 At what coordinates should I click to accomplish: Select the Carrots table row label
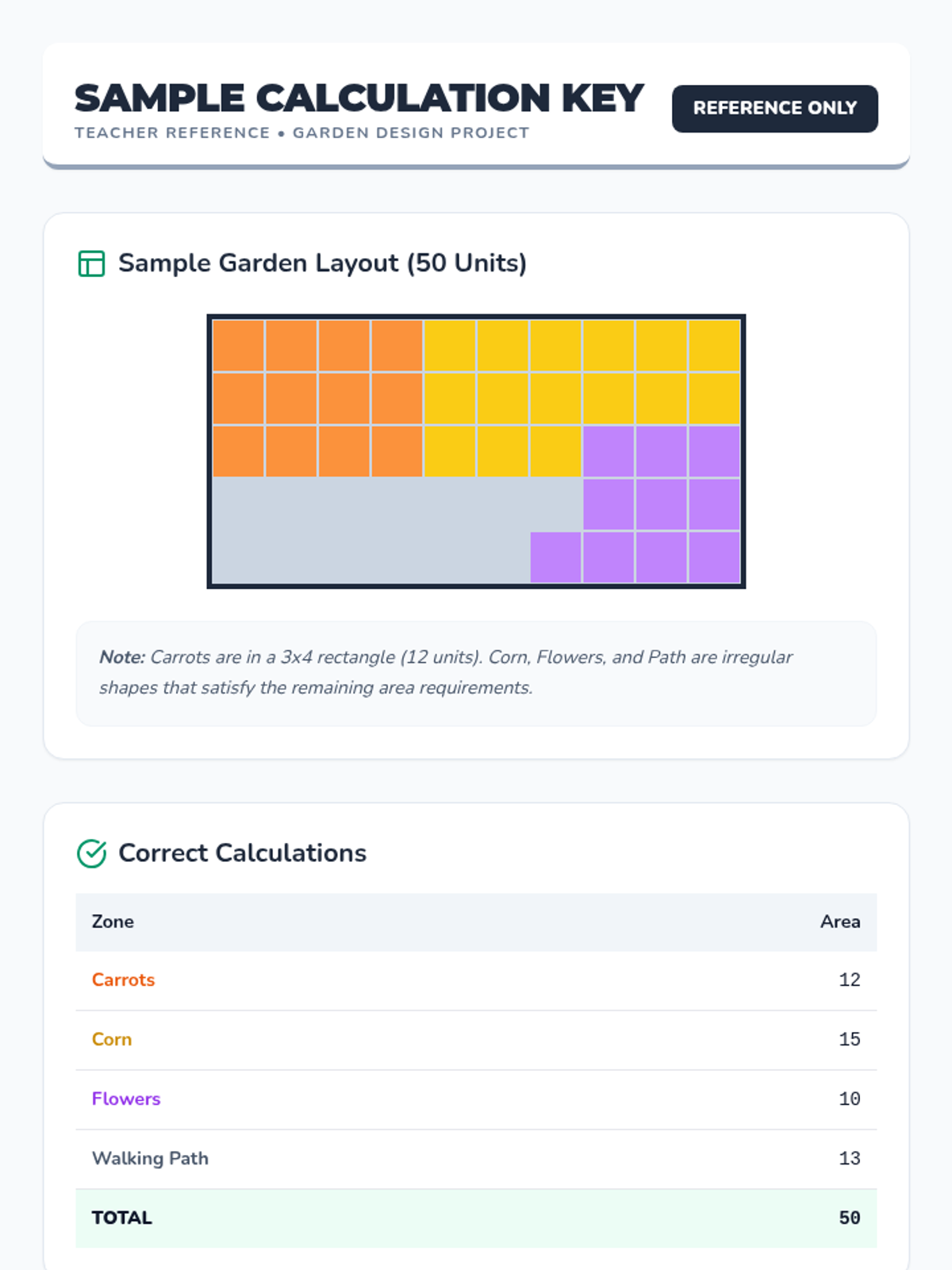point(123,980)
